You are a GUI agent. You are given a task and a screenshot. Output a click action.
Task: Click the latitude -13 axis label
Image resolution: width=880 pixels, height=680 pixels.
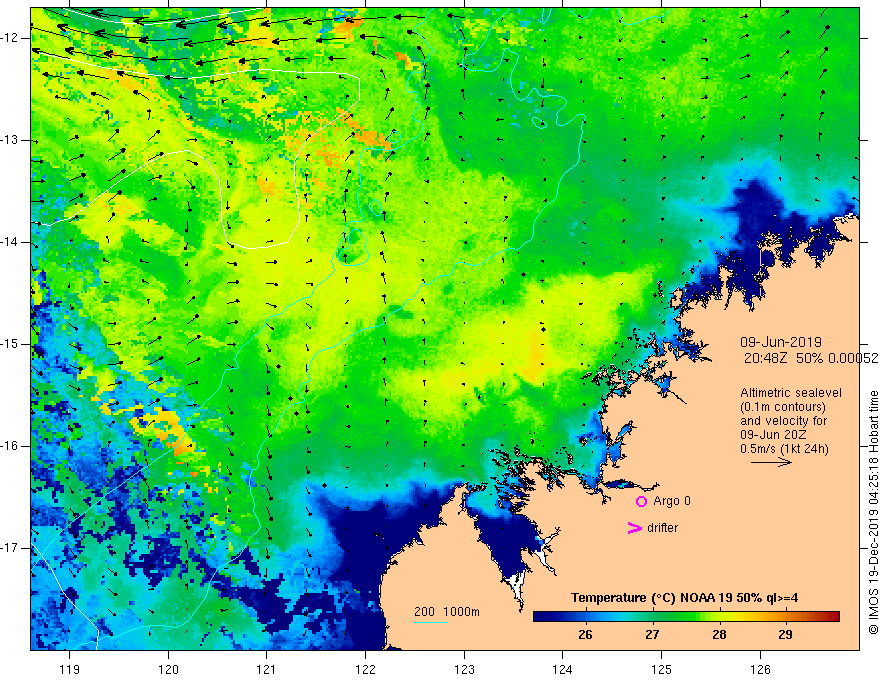[10, 140]
